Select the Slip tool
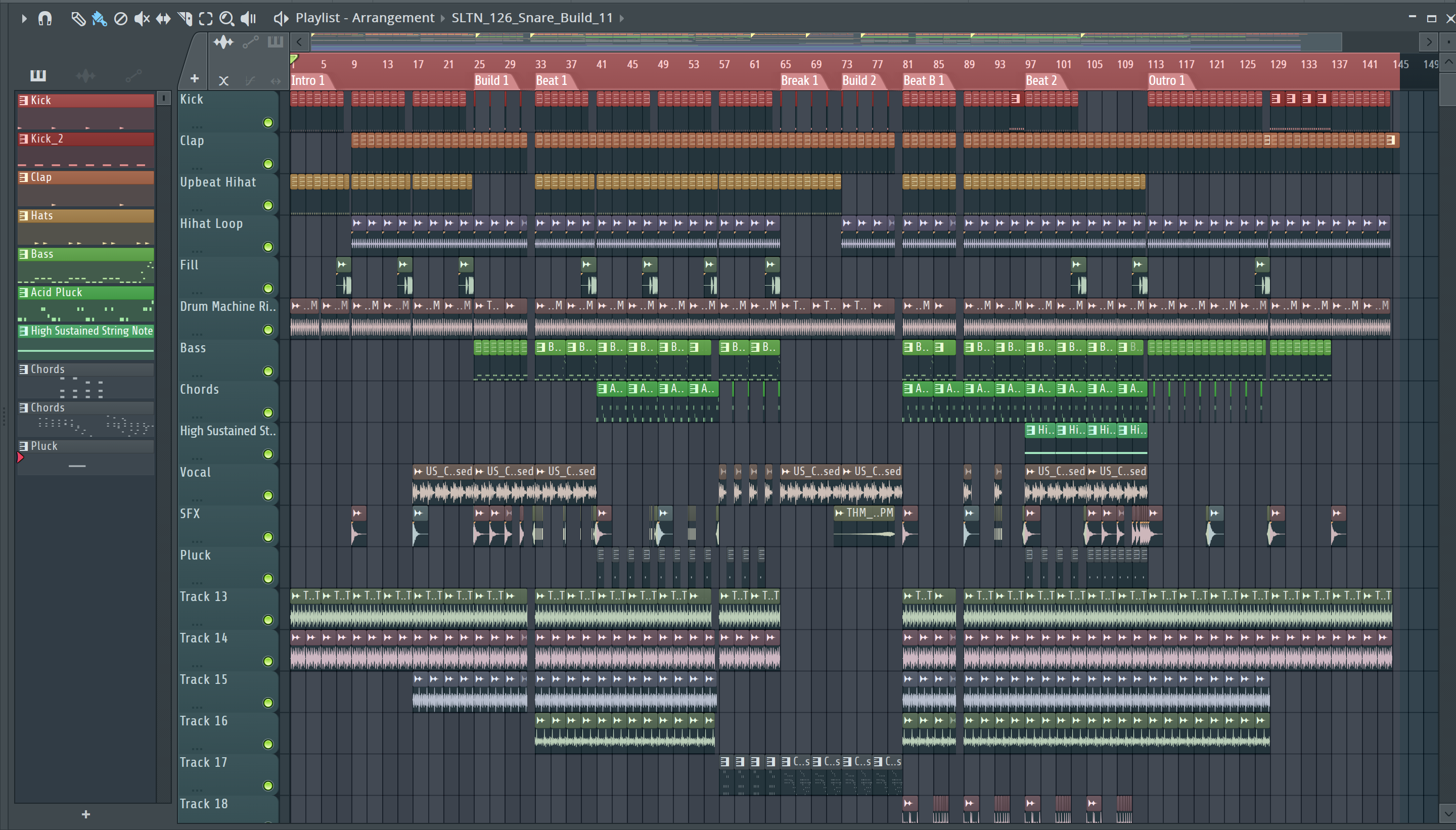Screen dimensions: 1456x830 (x=163, y=19)
